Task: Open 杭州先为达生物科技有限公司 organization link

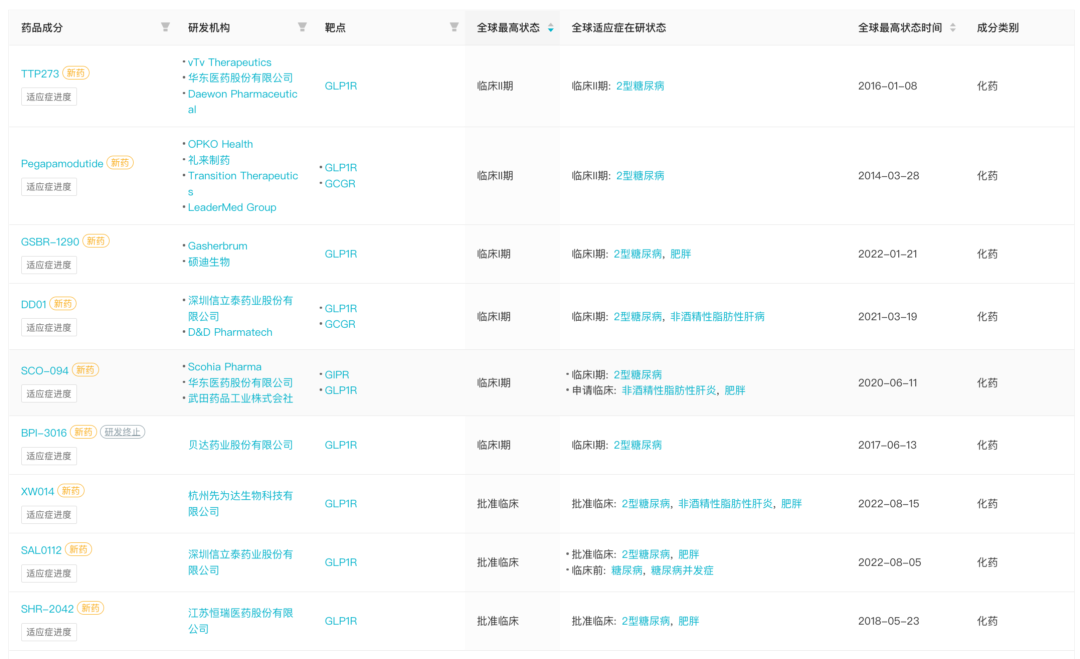Action: coord(240,503)
